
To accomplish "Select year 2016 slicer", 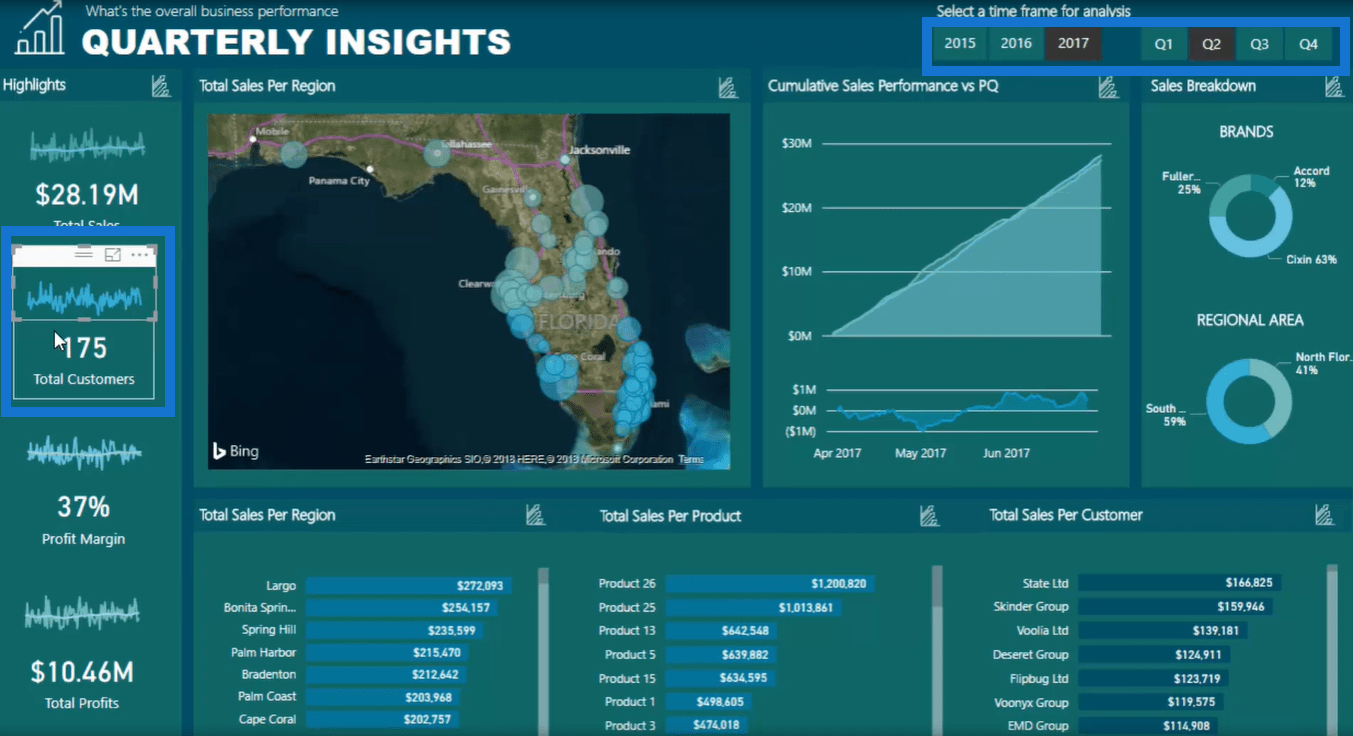I will click(1016, 44).
